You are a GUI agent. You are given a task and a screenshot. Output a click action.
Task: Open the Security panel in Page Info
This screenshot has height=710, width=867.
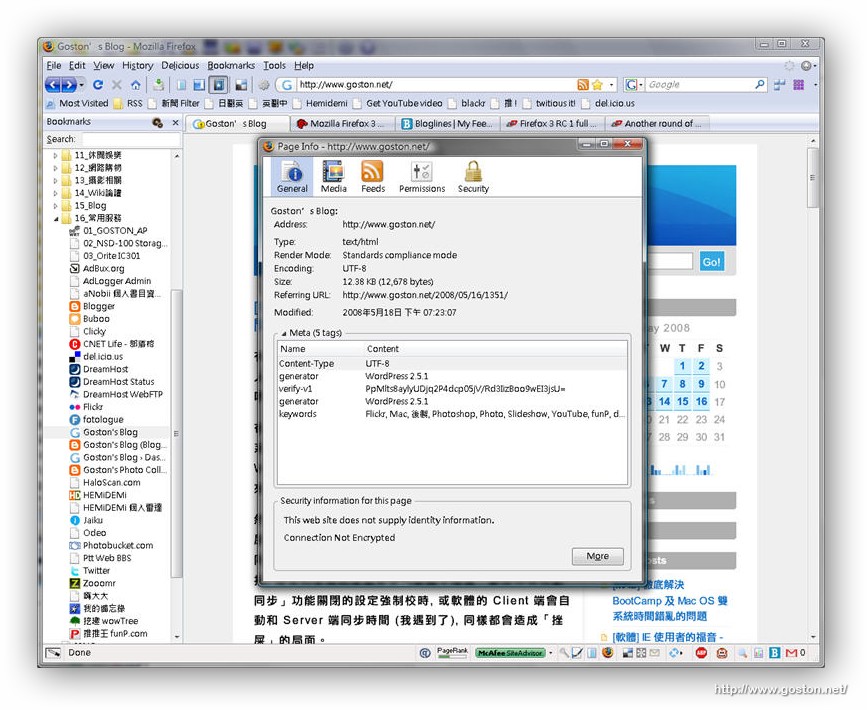pyautogui.click(x=473, y=176)
